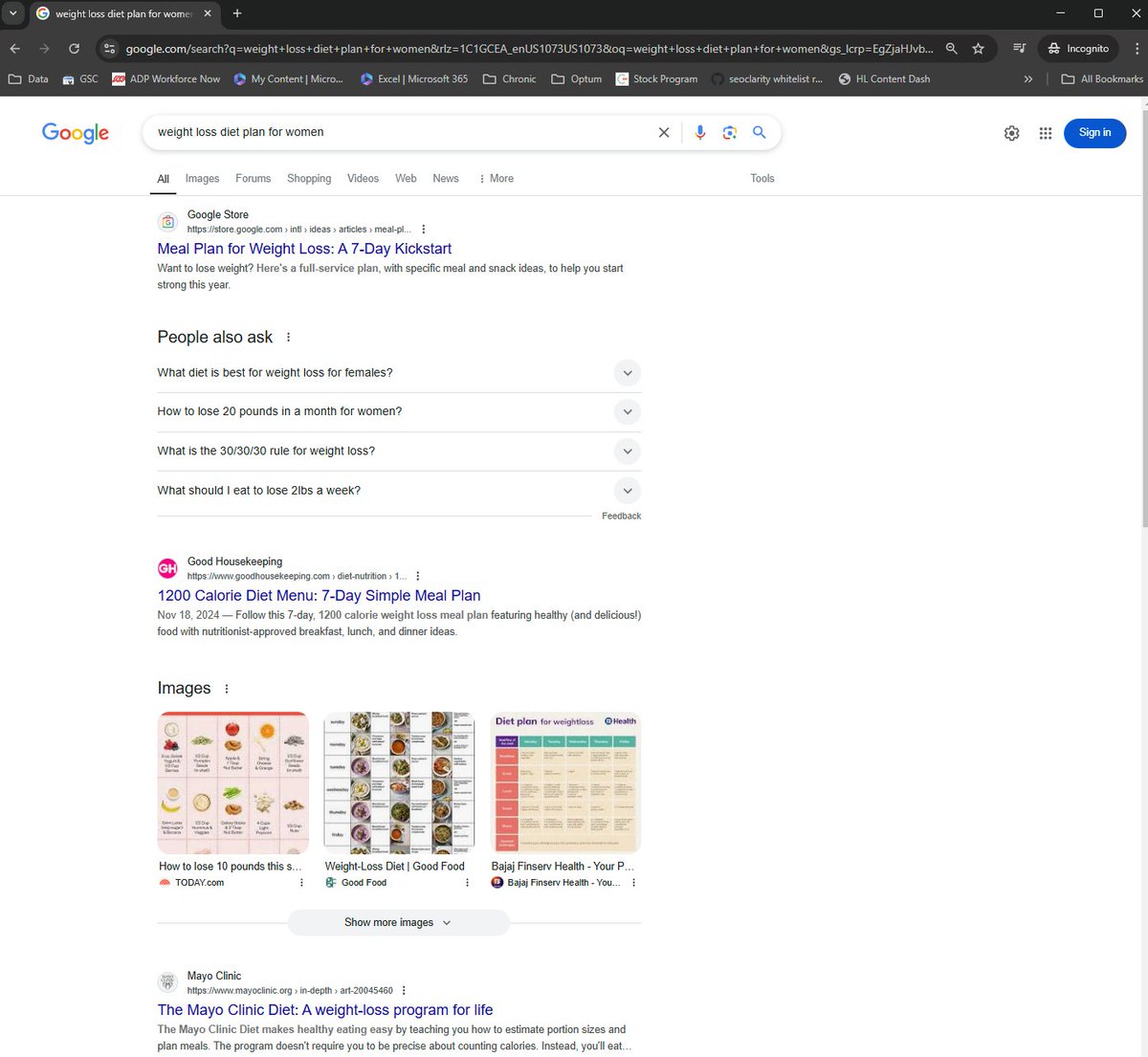The height and width of the screenshot is (1057, 1148).
Task: Click in the Google search input field
Action: (402, 133)
